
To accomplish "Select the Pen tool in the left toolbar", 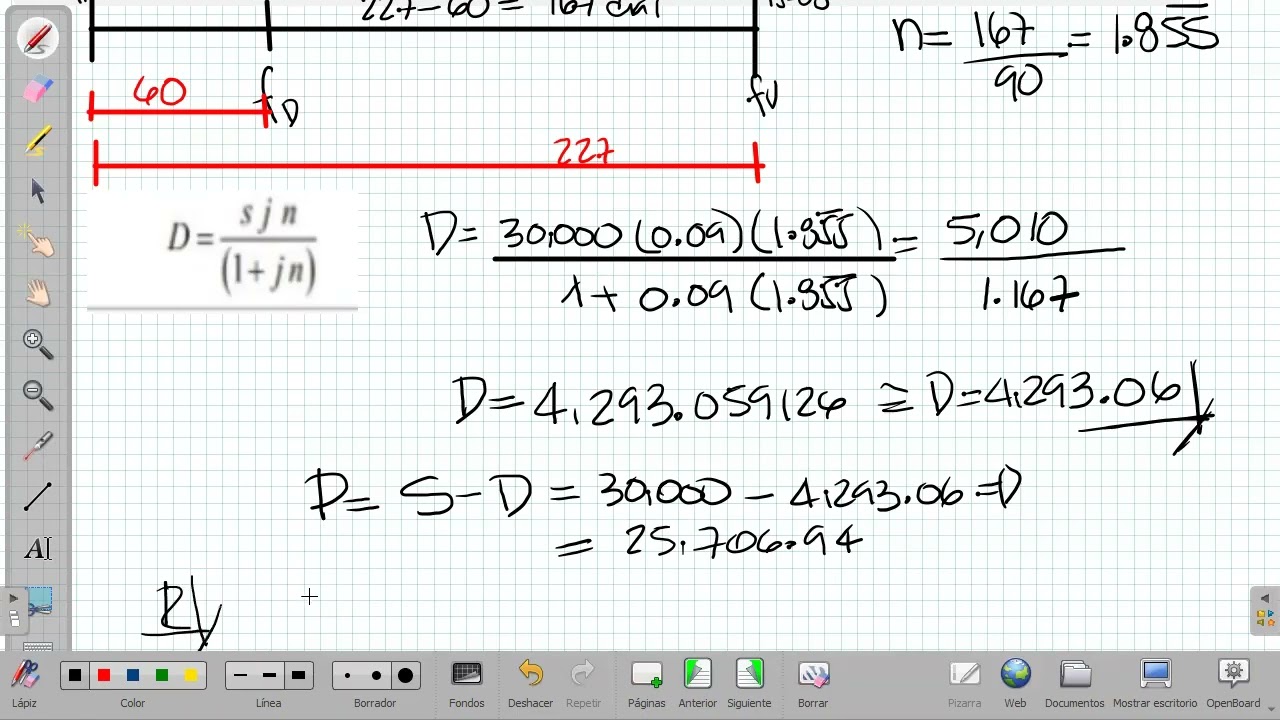I will 38,39.
